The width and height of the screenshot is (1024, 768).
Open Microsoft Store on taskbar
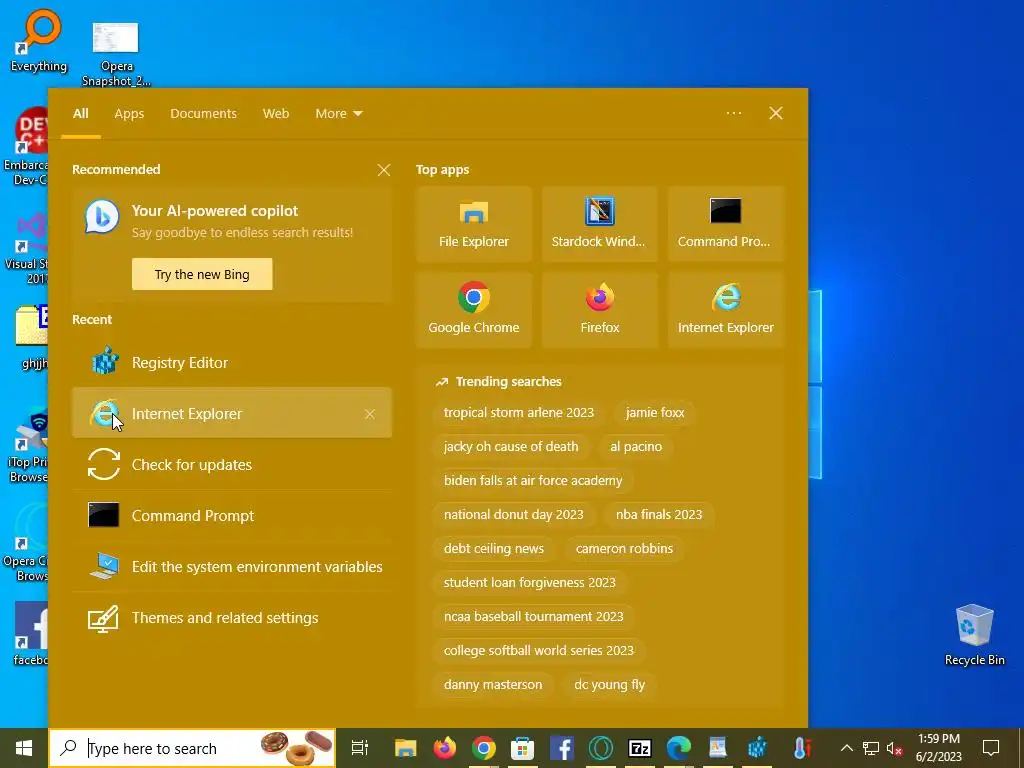coord(522,748)
